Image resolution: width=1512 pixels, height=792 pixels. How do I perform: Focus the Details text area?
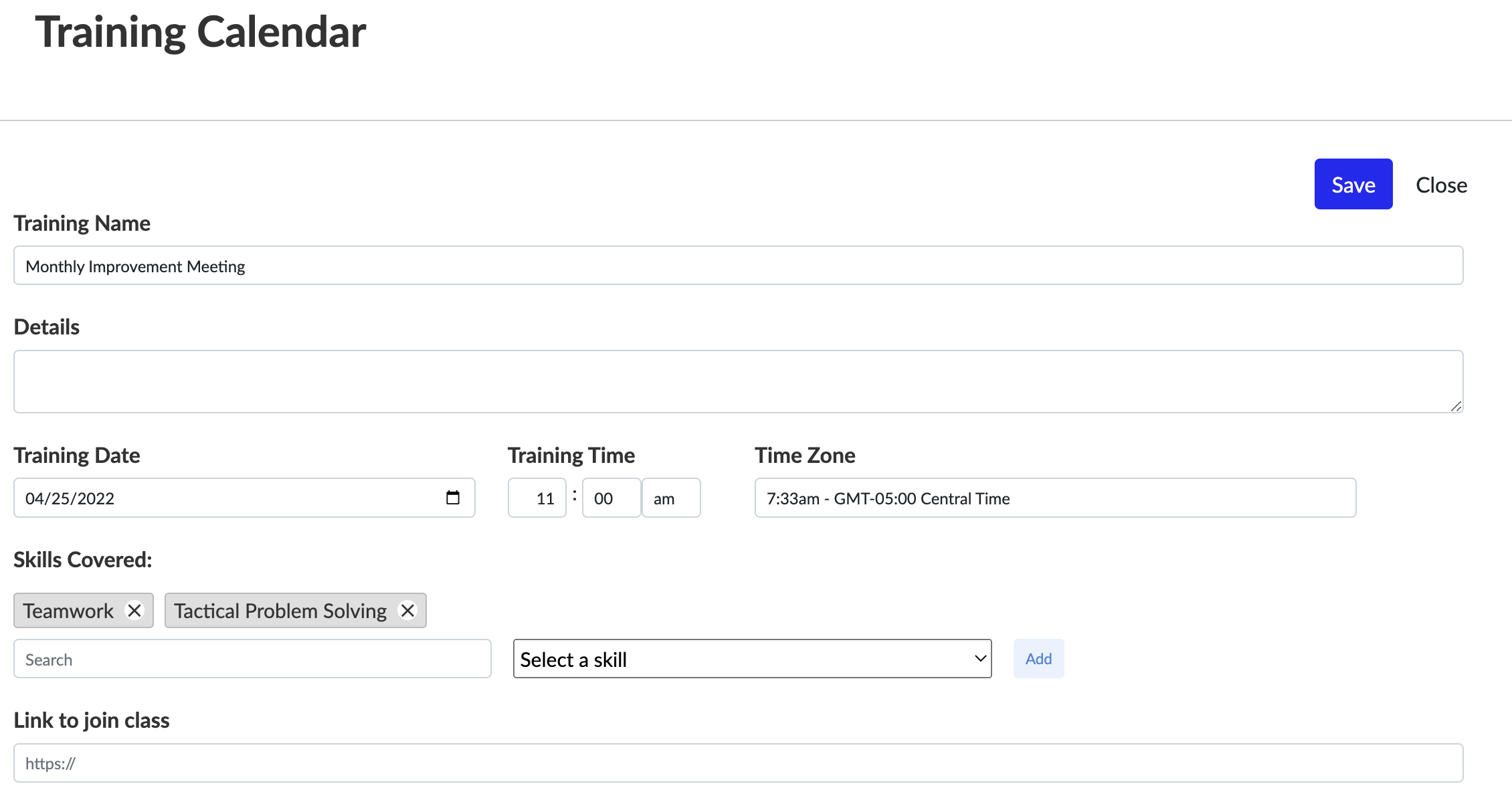point(738,381)
